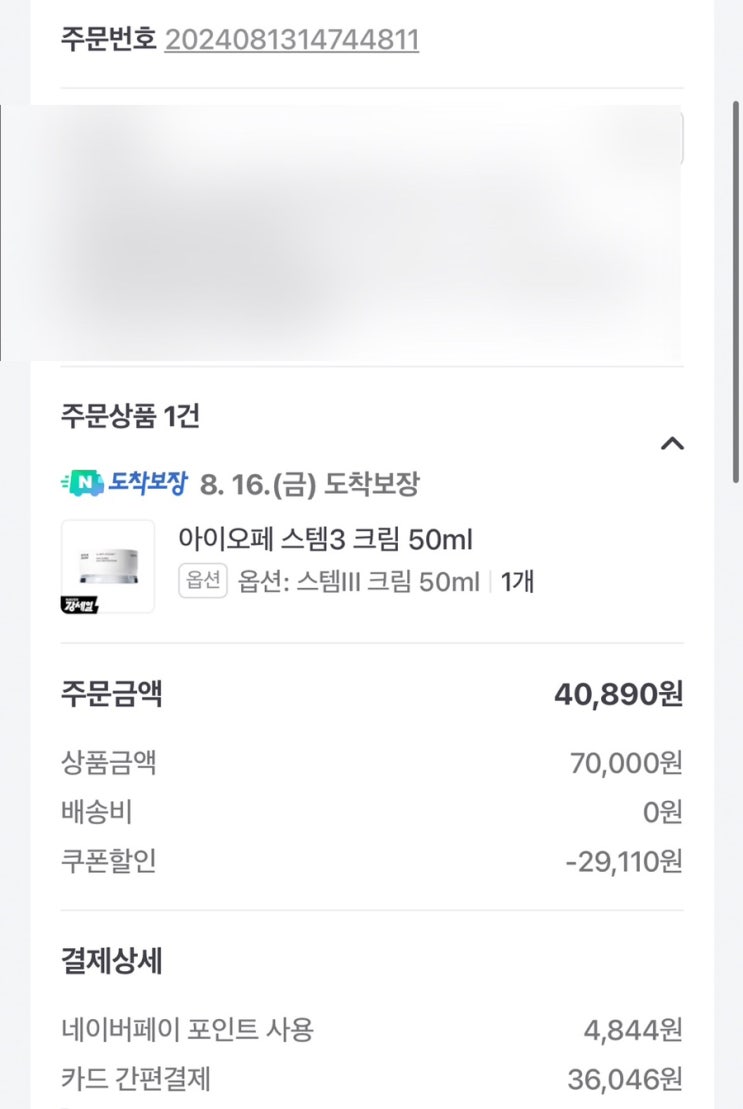
Task: Click the 주문상품 1건 header
Action: click(130, 415)
